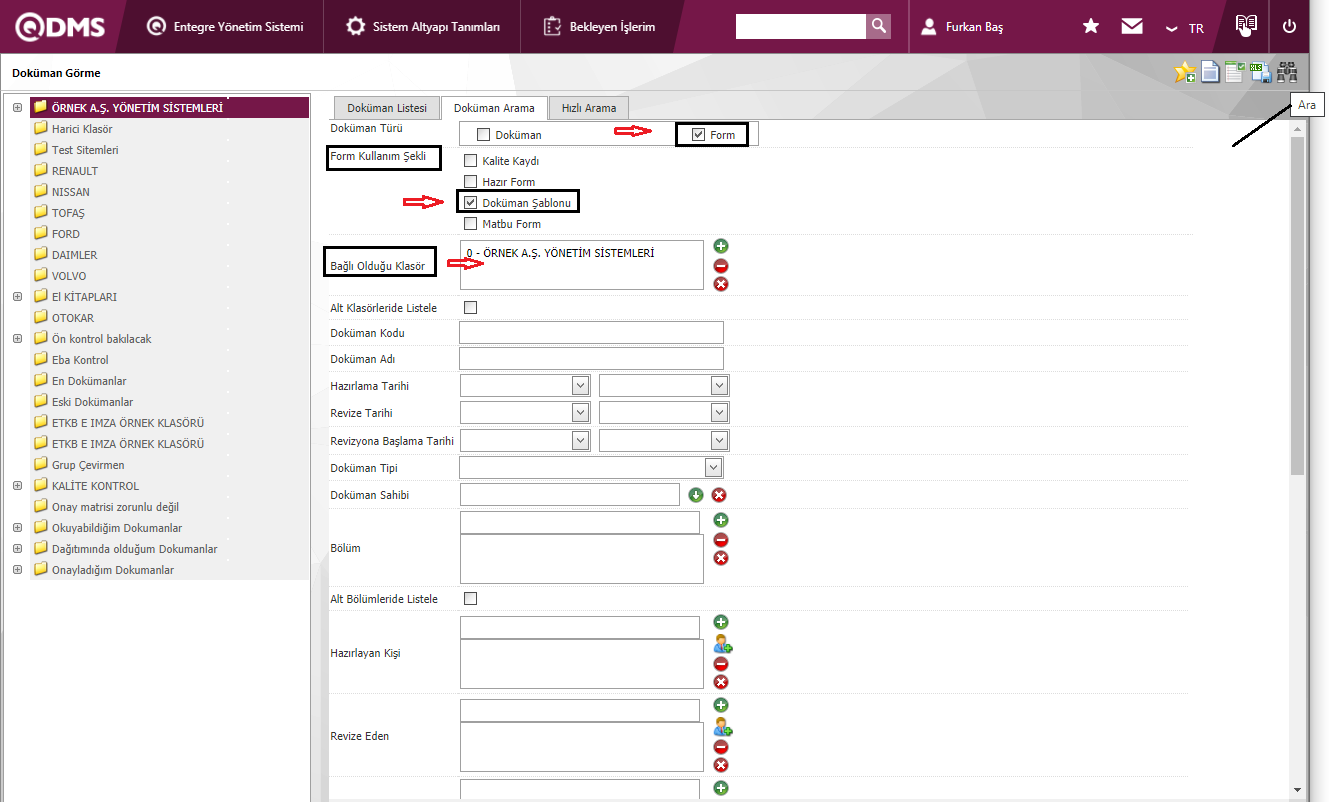1329x802 pixels.
Task: Remove Revize Eden with red minus icon
Action: [x=721, y=747]
